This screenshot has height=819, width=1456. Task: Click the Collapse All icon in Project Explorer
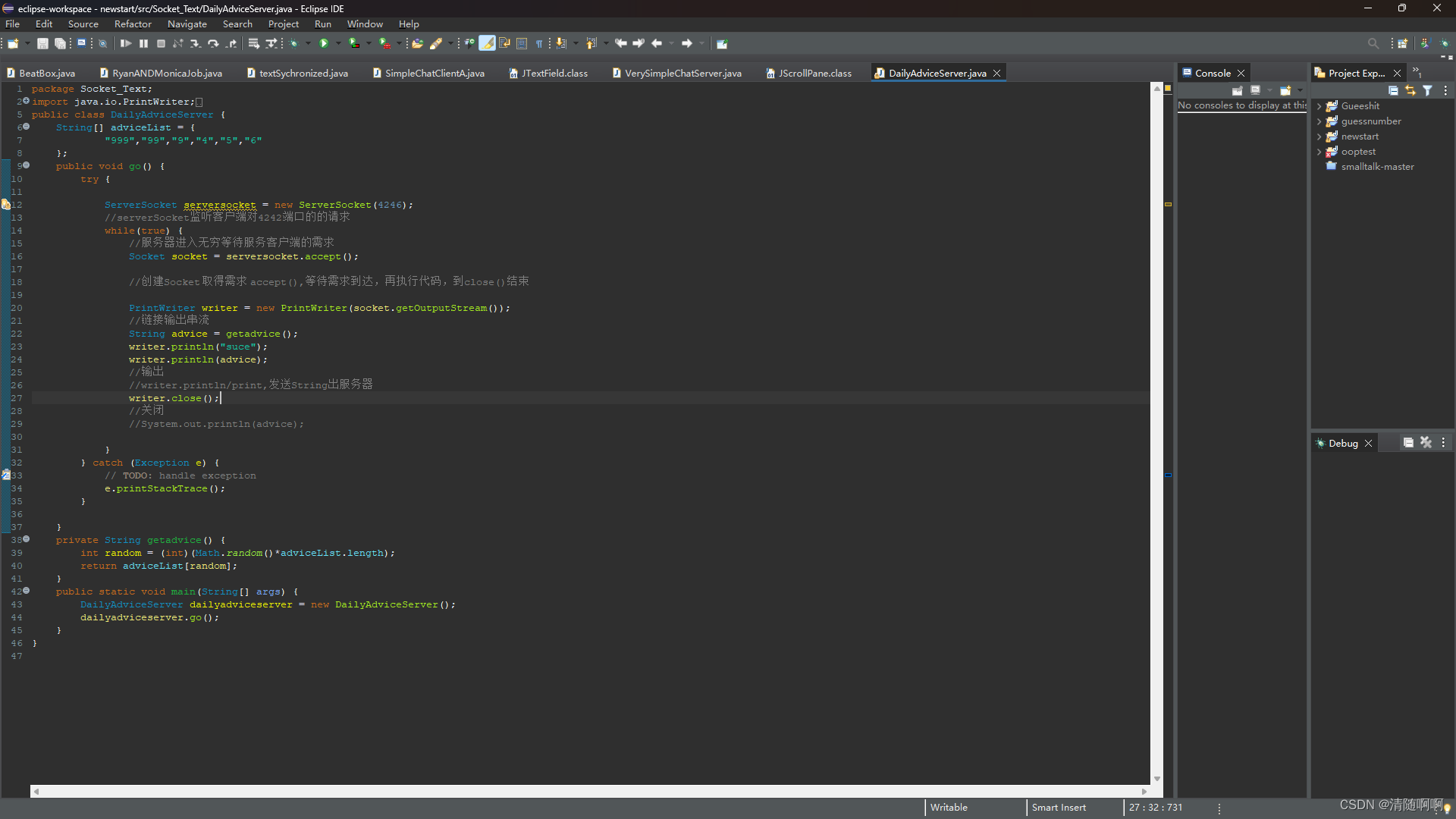1393,90
